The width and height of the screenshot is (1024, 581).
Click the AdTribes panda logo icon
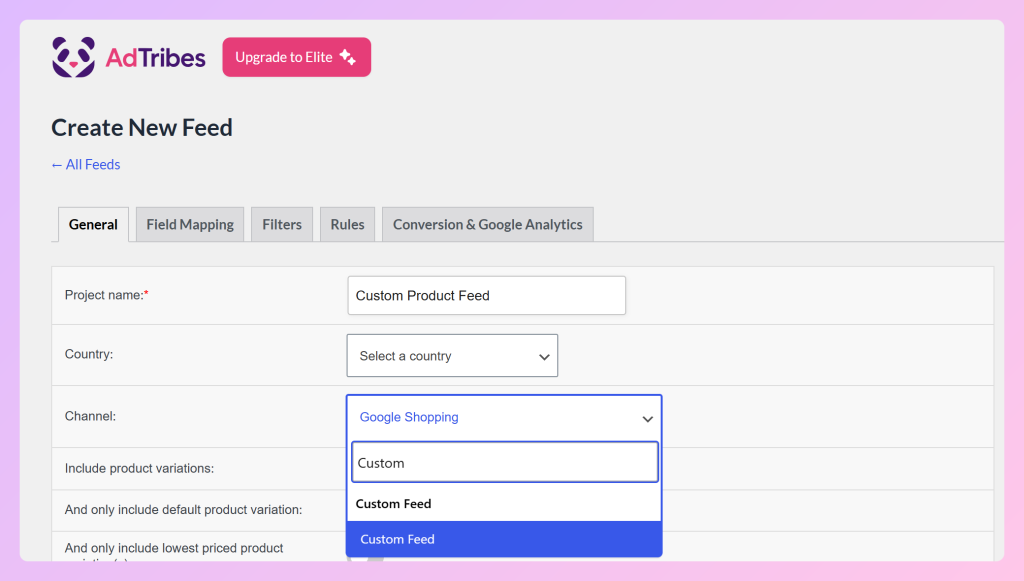point(73,57)
